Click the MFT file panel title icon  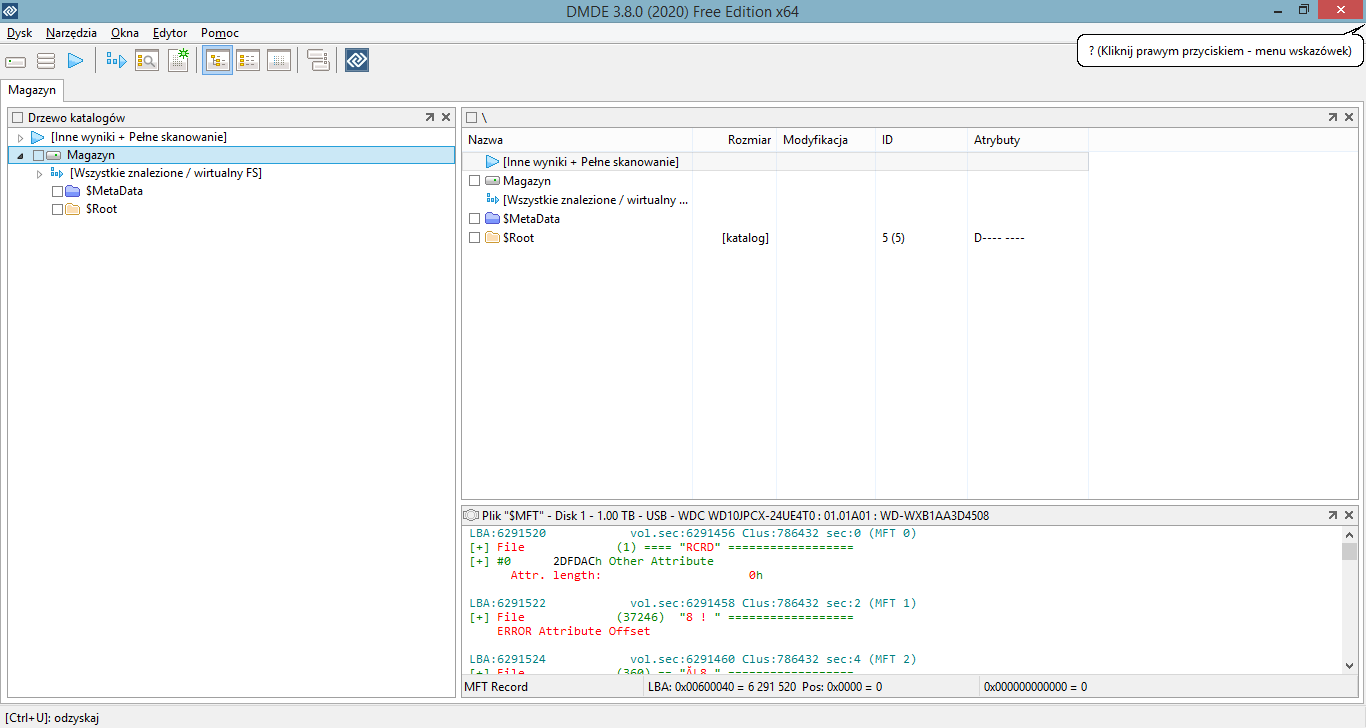pos(472,516)
